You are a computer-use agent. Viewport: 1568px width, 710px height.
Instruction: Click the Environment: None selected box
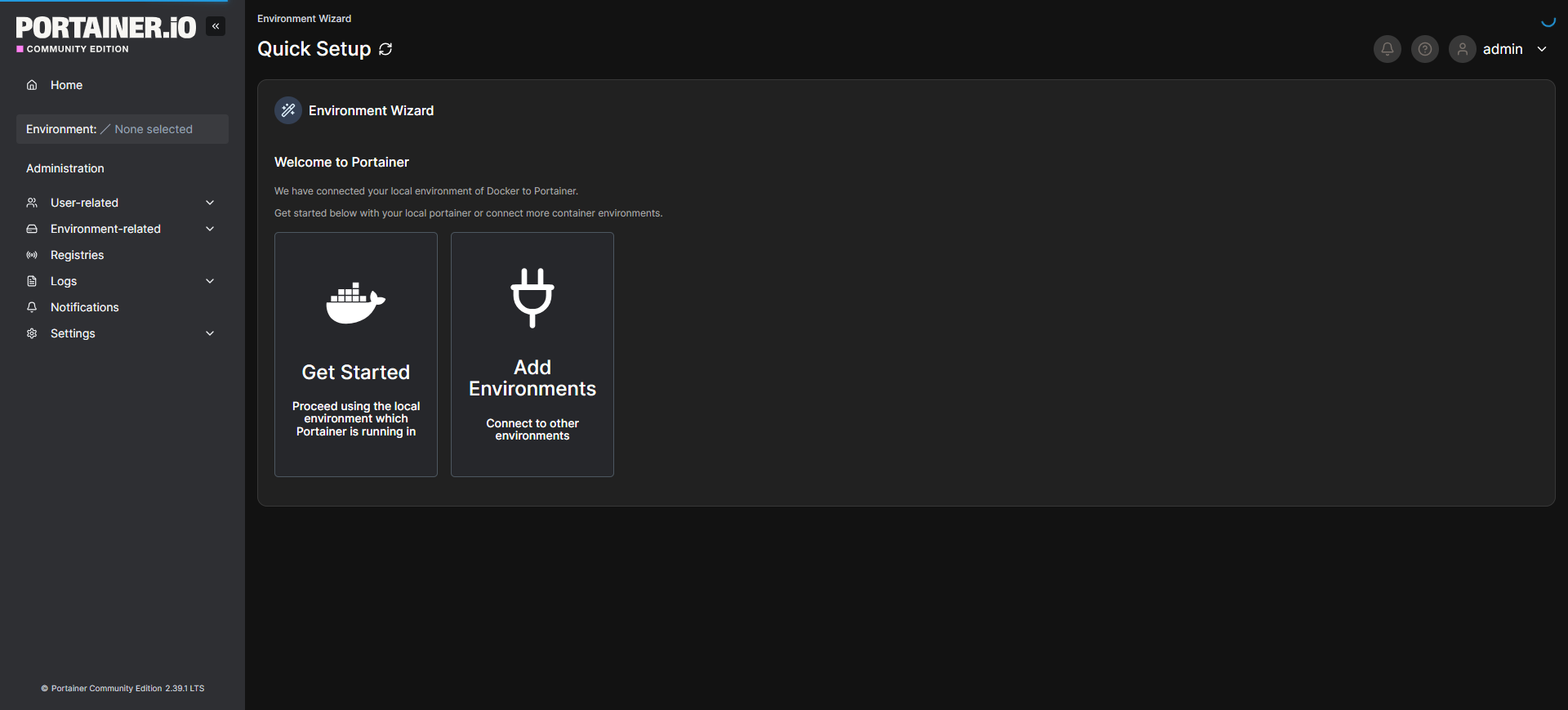pyautogui.click(x=122, y=129)
